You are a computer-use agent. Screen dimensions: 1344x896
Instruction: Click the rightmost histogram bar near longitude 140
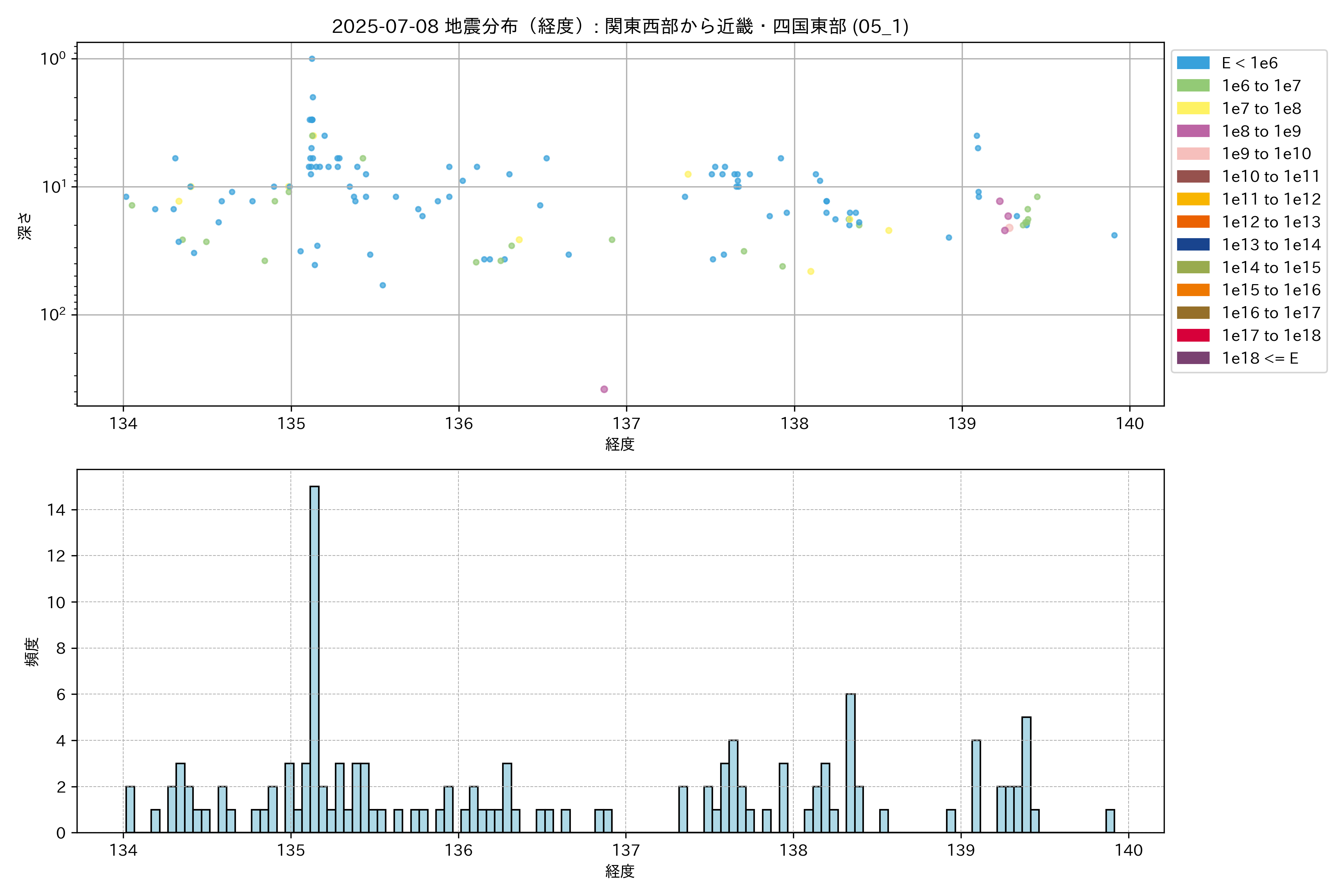coord(1110,821)
